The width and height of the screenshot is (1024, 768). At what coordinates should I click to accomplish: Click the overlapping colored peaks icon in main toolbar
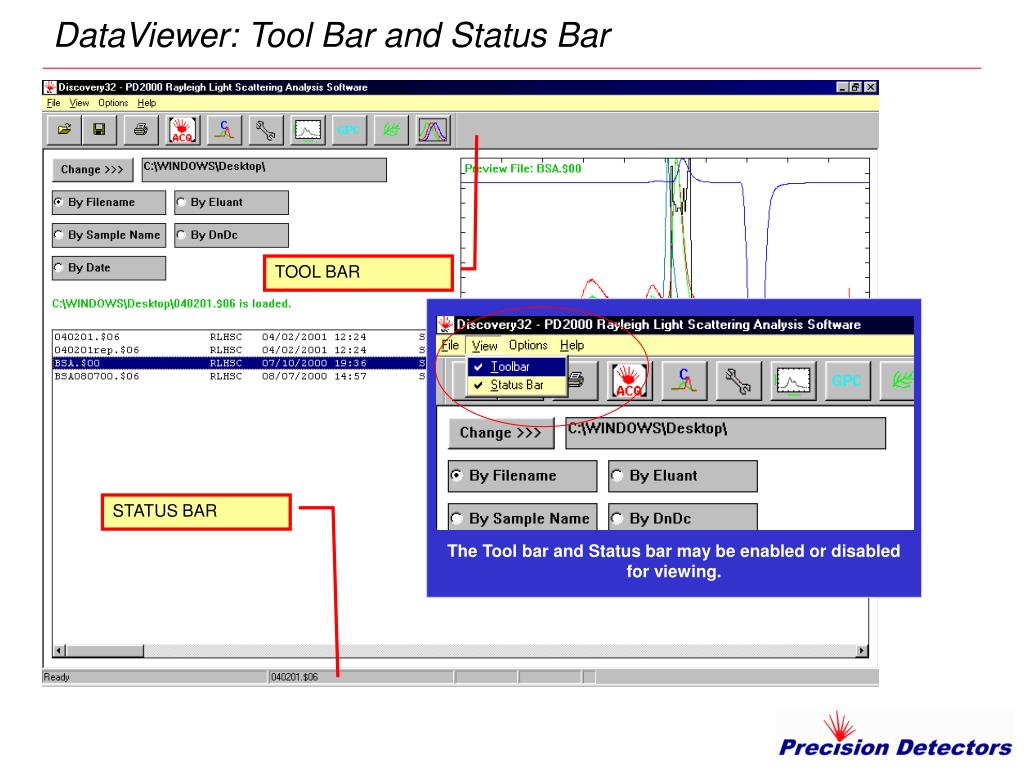tap(433, 129)
